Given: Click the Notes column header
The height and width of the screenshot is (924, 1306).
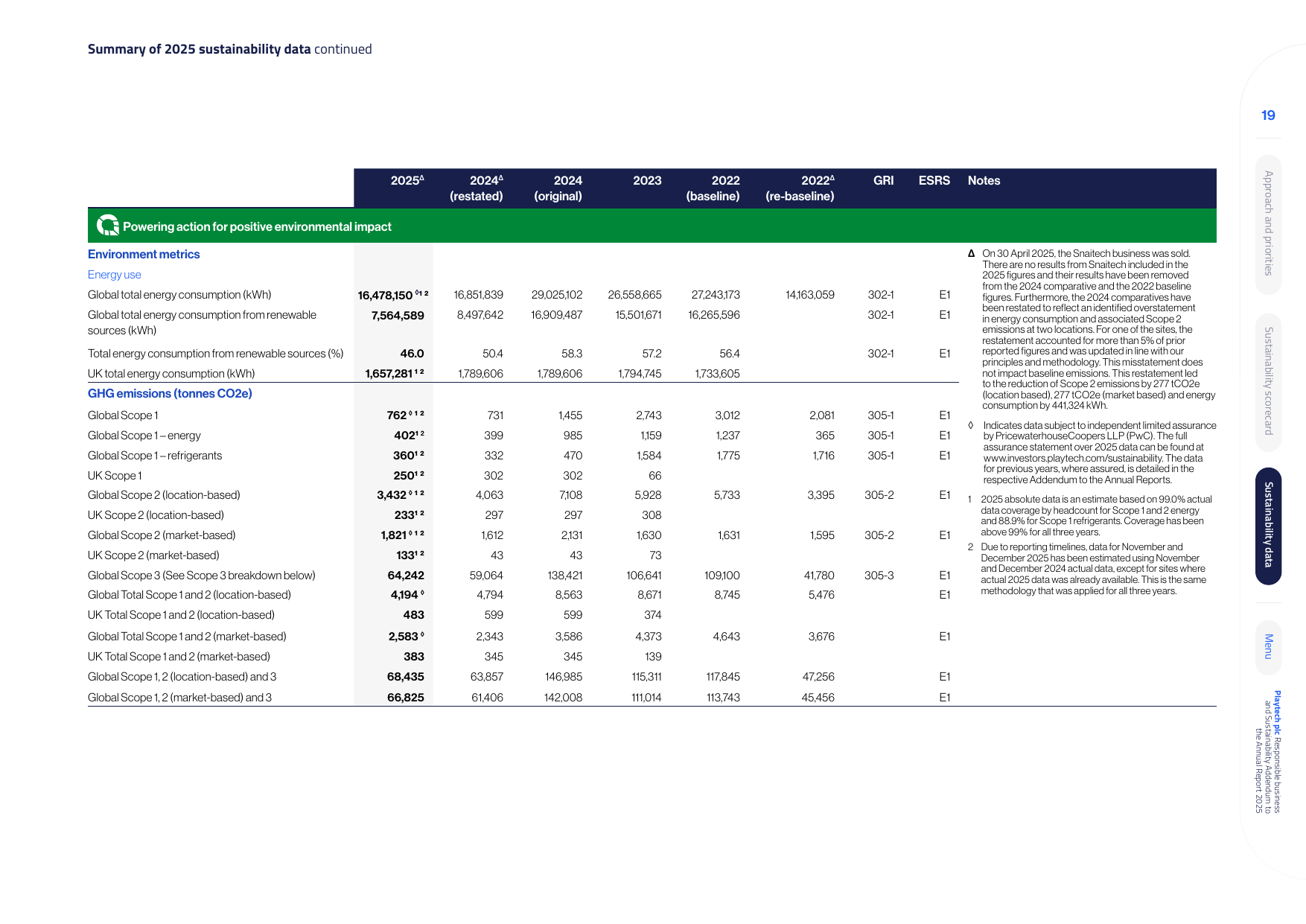Looking at the screenshot, I should (984, 181).
